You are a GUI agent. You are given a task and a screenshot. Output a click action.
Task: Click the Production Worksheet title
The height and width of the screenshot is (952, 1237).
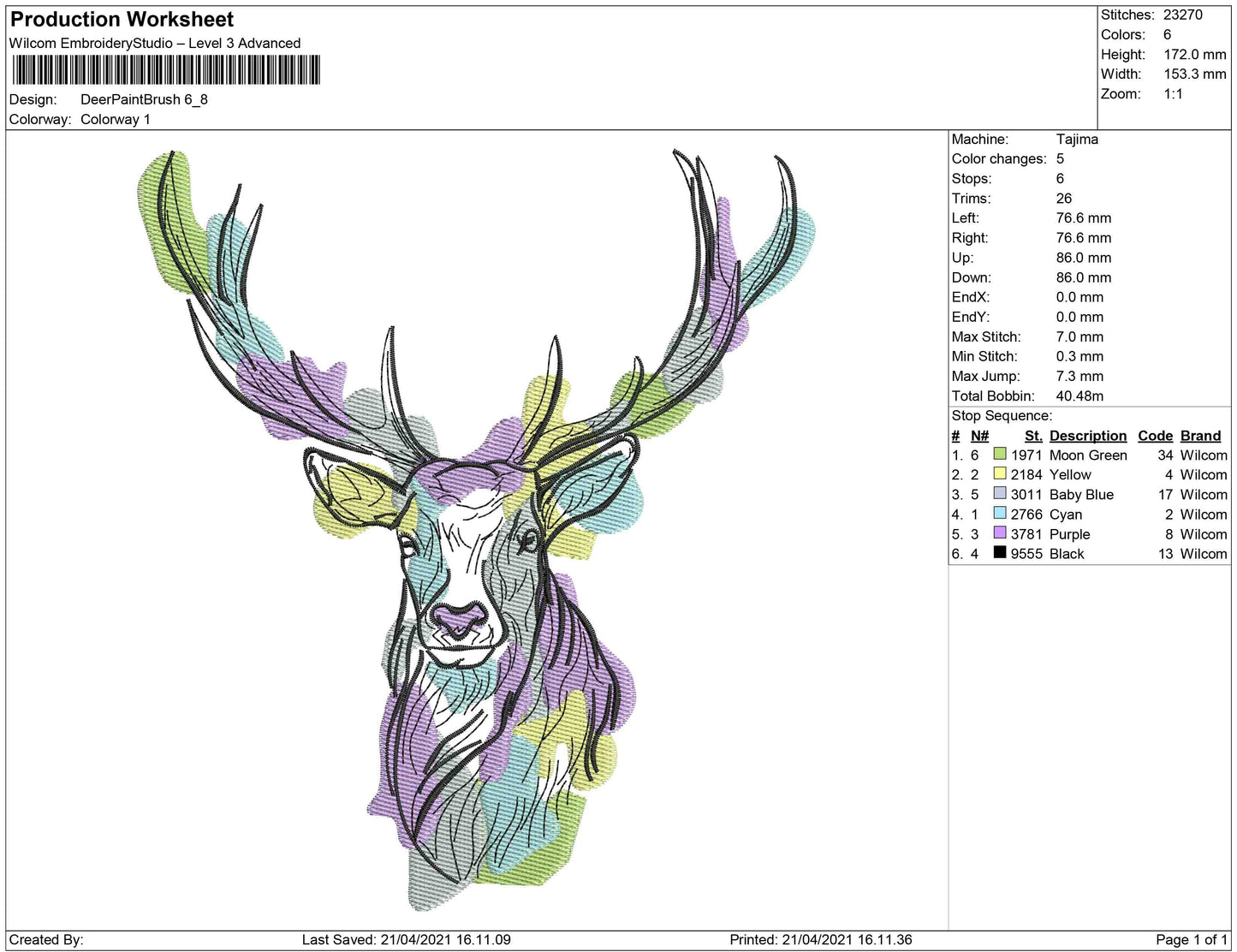pos(120,19)
